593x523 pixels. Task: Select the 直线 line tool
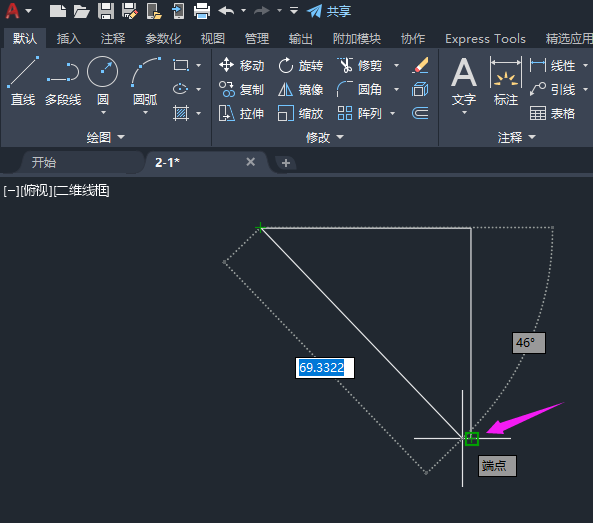tap(23, 81)
